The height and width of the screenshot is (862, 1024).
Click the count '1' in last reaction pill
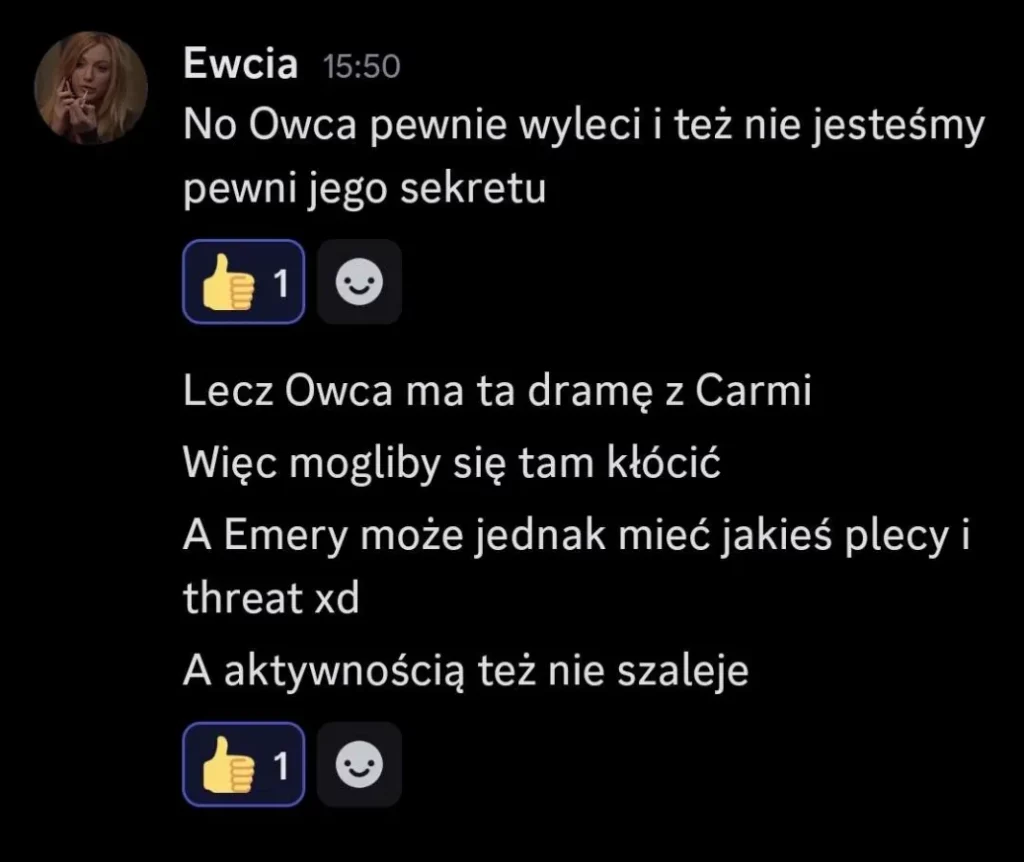(x=281, y=766)
